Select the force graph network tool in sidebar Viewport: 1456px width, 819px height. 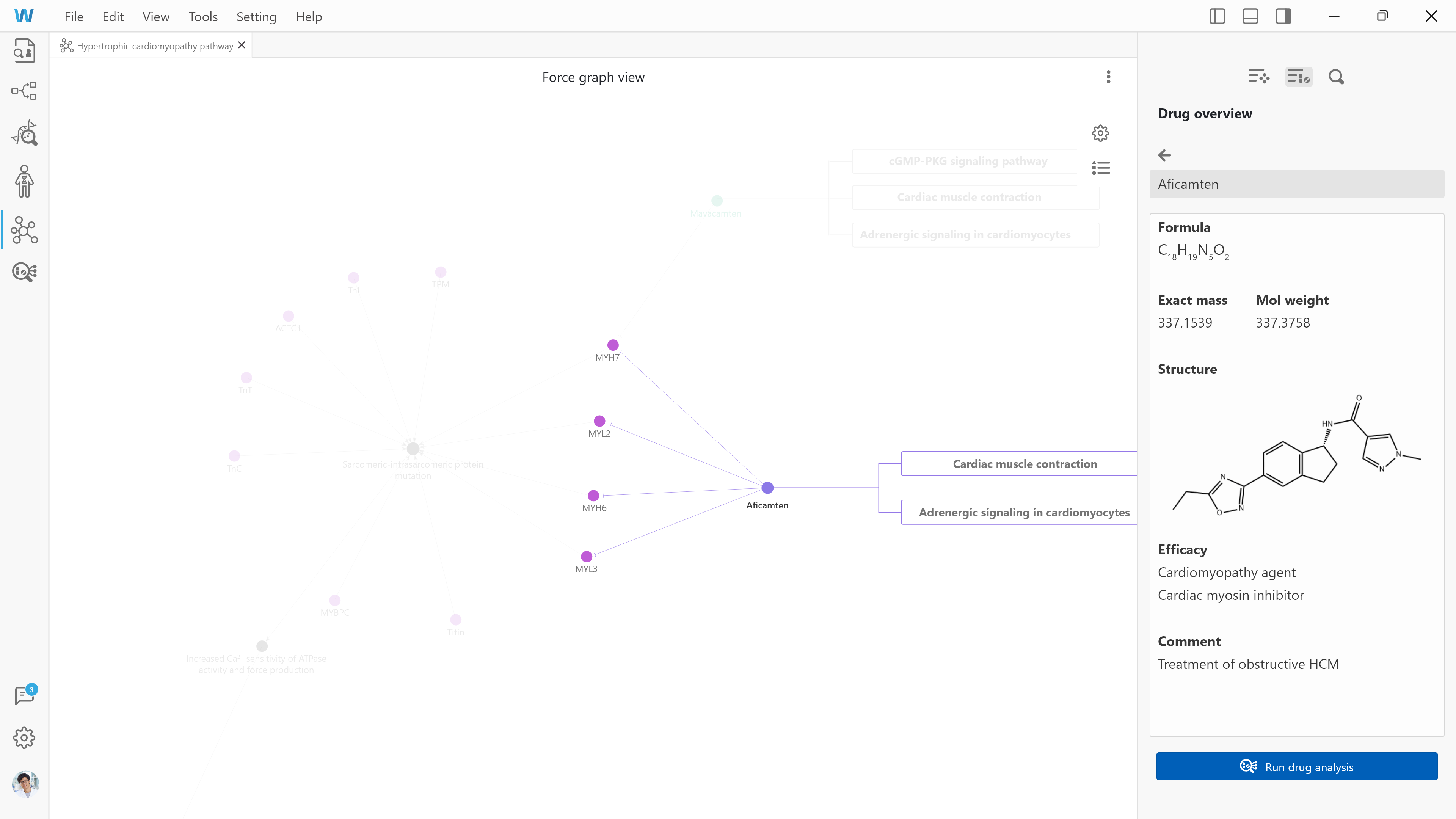point(24,230)
